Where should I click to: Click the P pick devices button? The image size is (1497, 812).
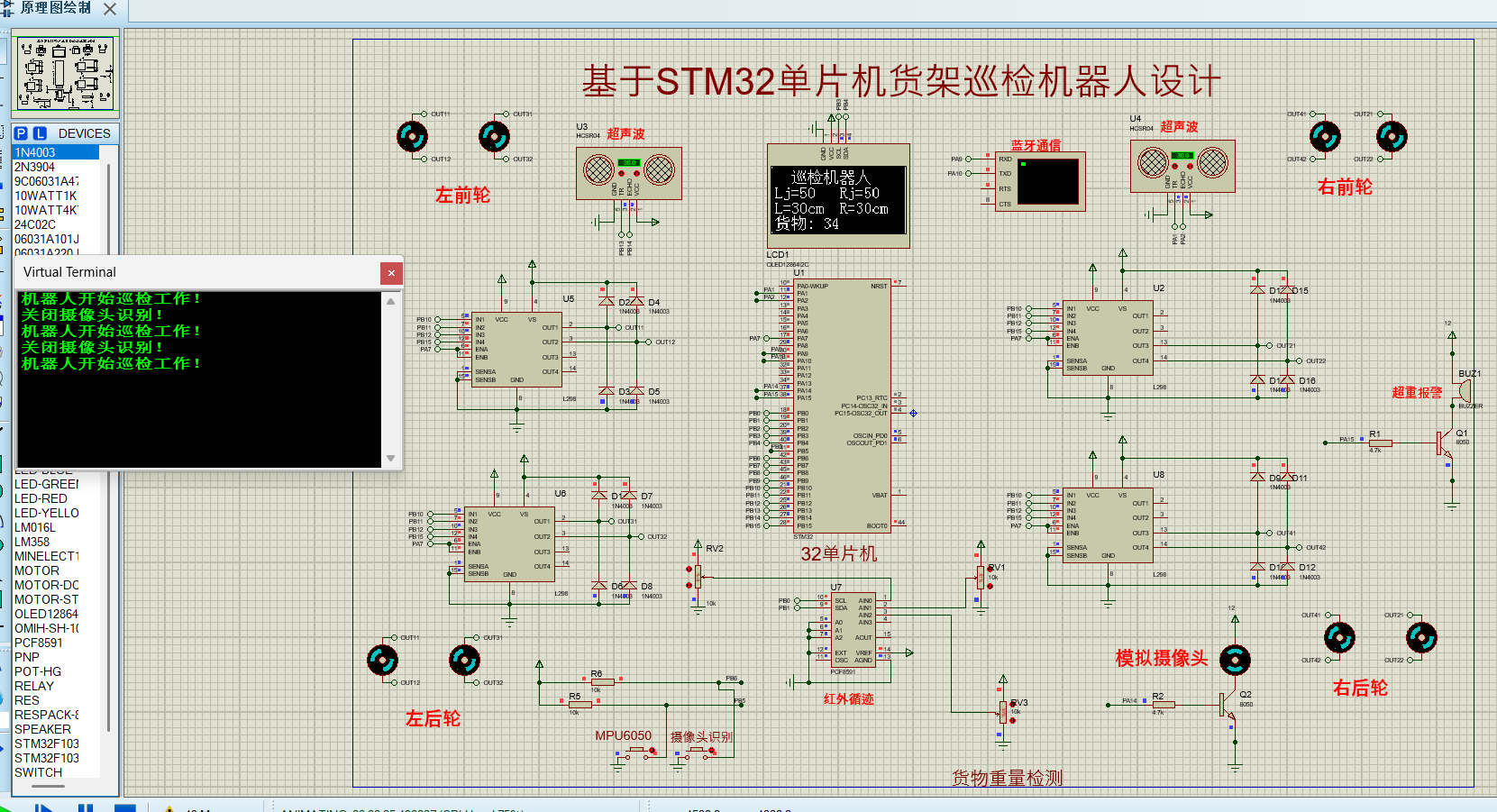click(21, 133)
